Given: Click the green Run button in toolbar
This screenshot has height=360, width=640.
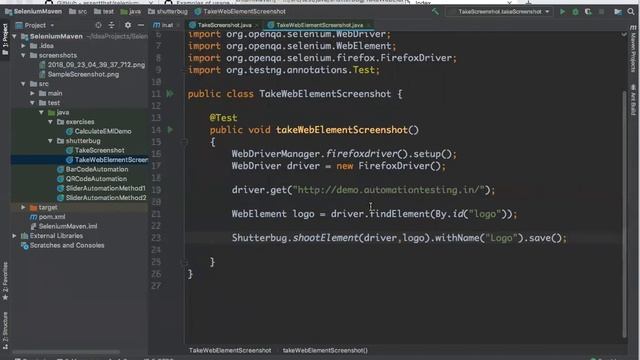Looking at the screenshot, I should click(x=562, y=11).
